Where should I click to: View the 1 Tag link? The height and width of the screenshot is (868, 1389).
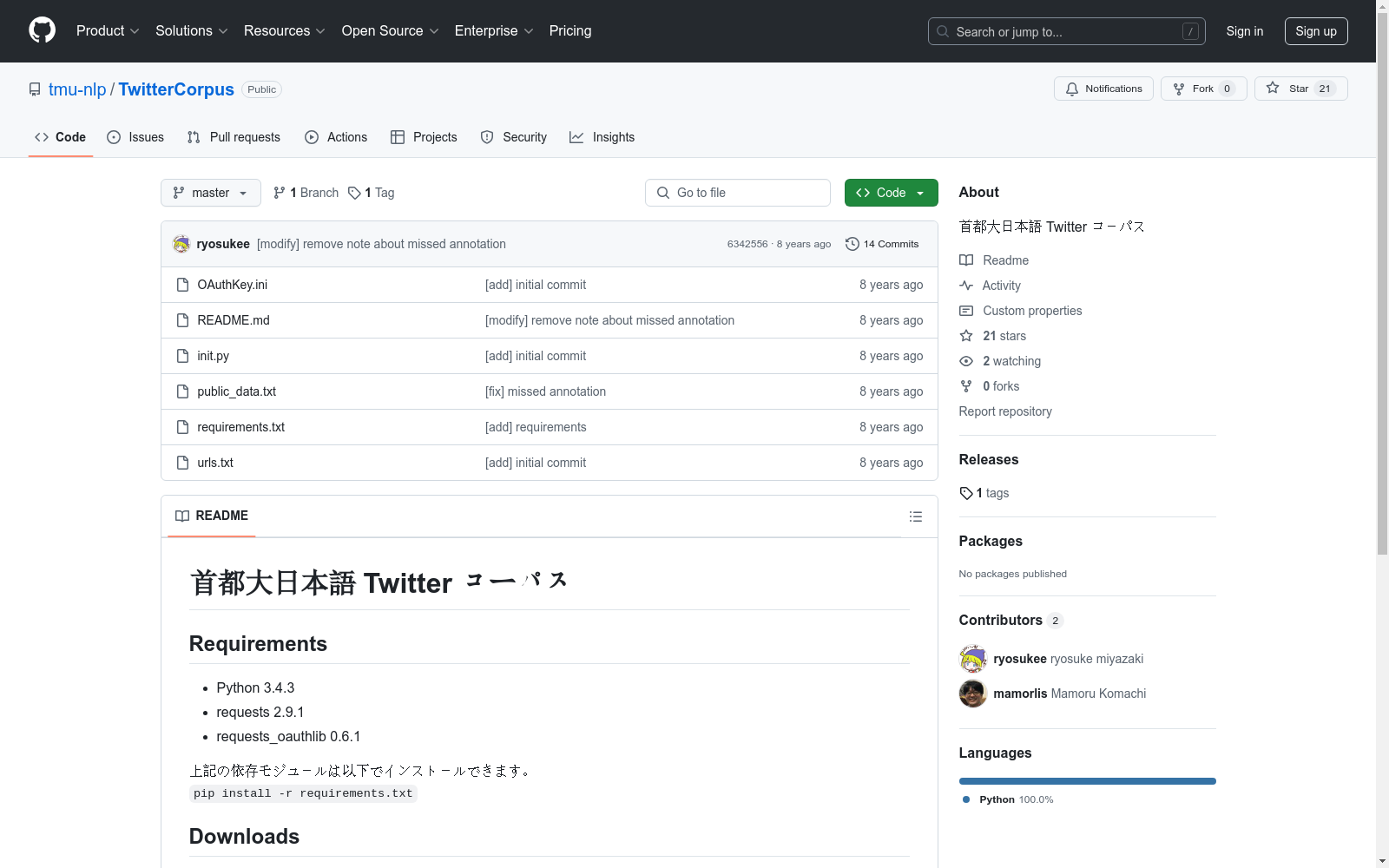point(371,193)
